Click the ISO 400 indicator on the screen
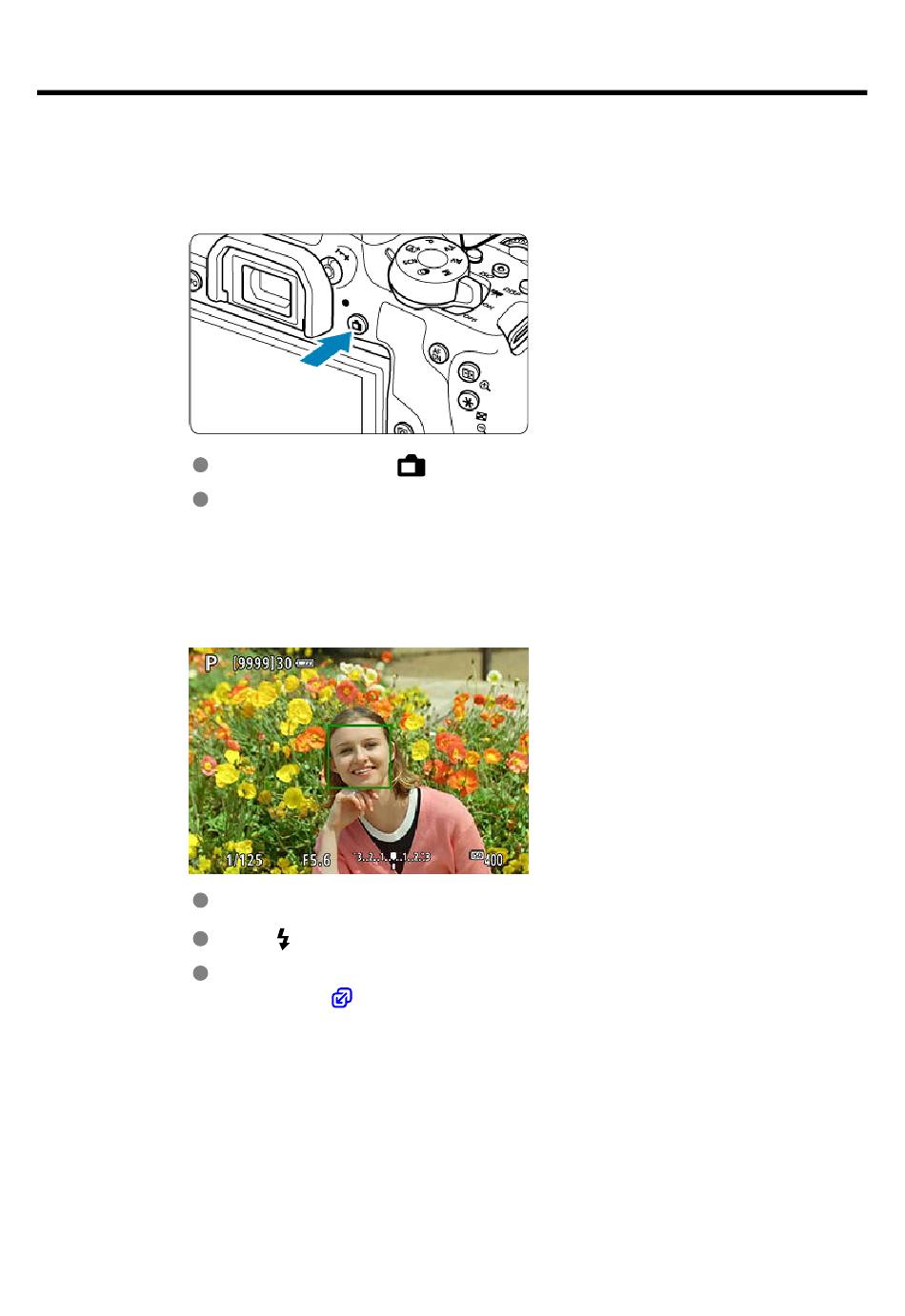 pos(487,859)
